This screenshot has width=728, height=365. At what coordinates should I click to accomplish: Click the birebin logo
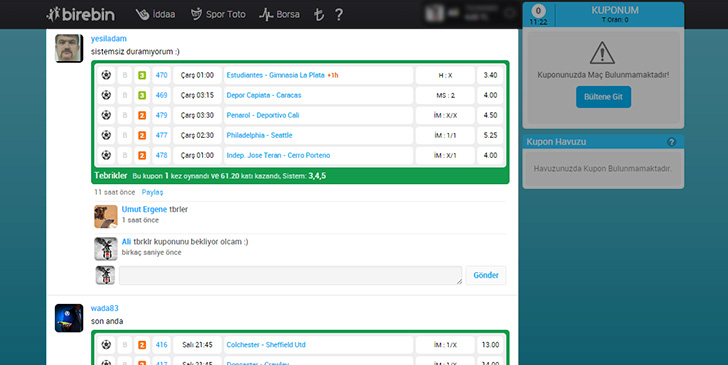(x=81, y=14)
